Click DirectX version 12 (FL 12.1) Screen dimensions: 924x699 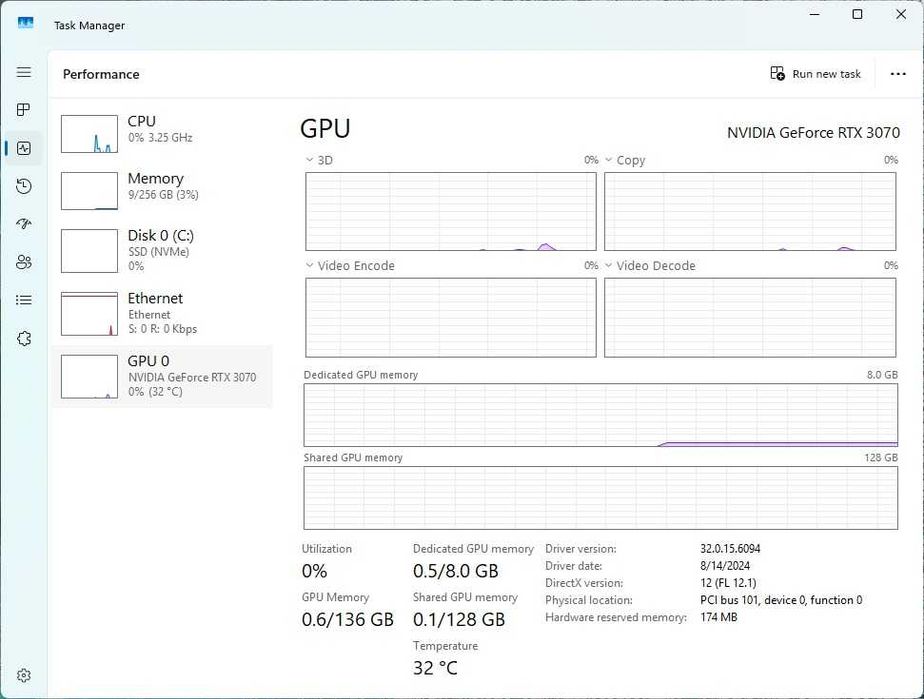coord(728,582)
